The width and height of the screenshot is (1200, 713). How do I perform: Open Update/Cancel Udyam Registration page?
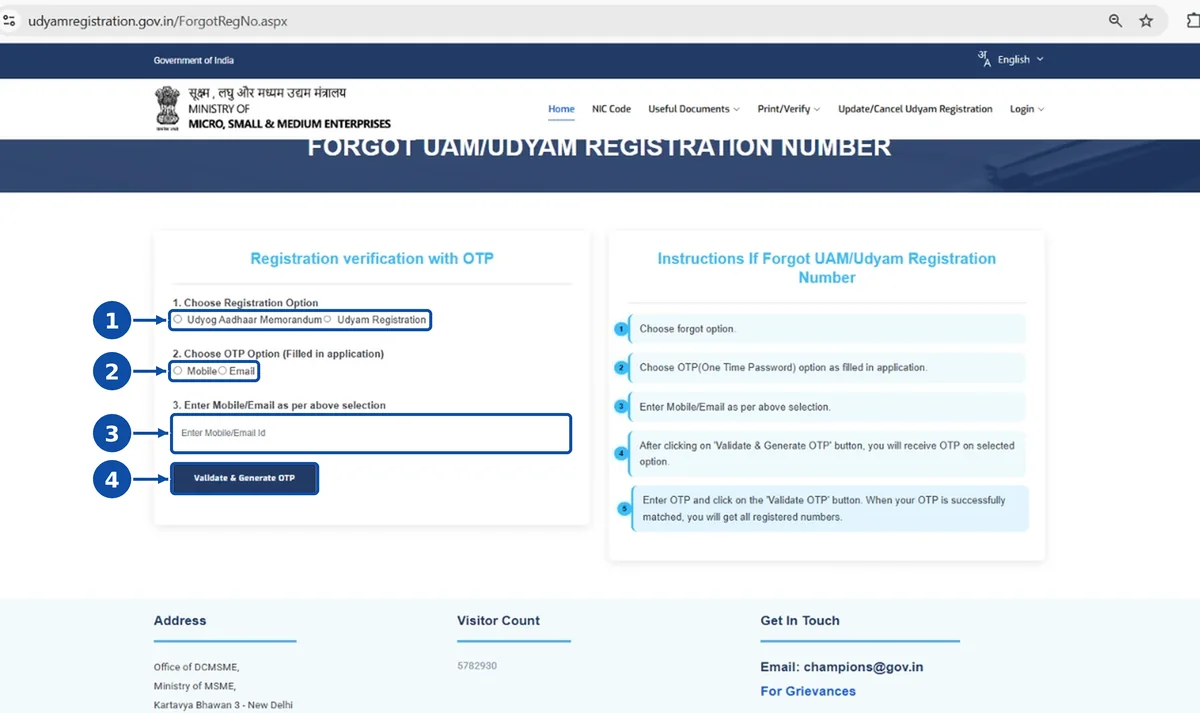915,109
